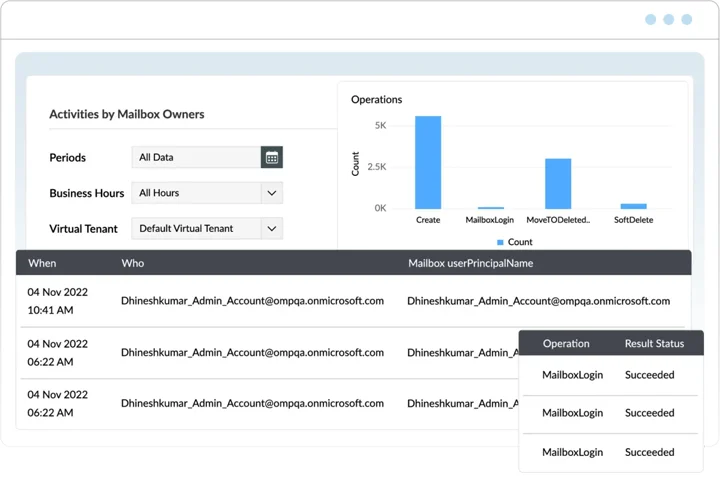Click the MailboxLogin bar in chart
The image size is (720, 494).
point(490,208)
